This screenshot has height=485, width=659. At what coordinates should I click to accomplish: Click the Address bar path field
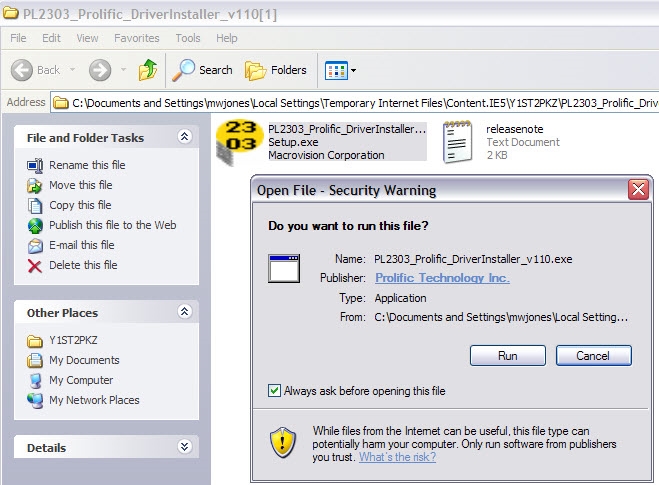[360, 102]
